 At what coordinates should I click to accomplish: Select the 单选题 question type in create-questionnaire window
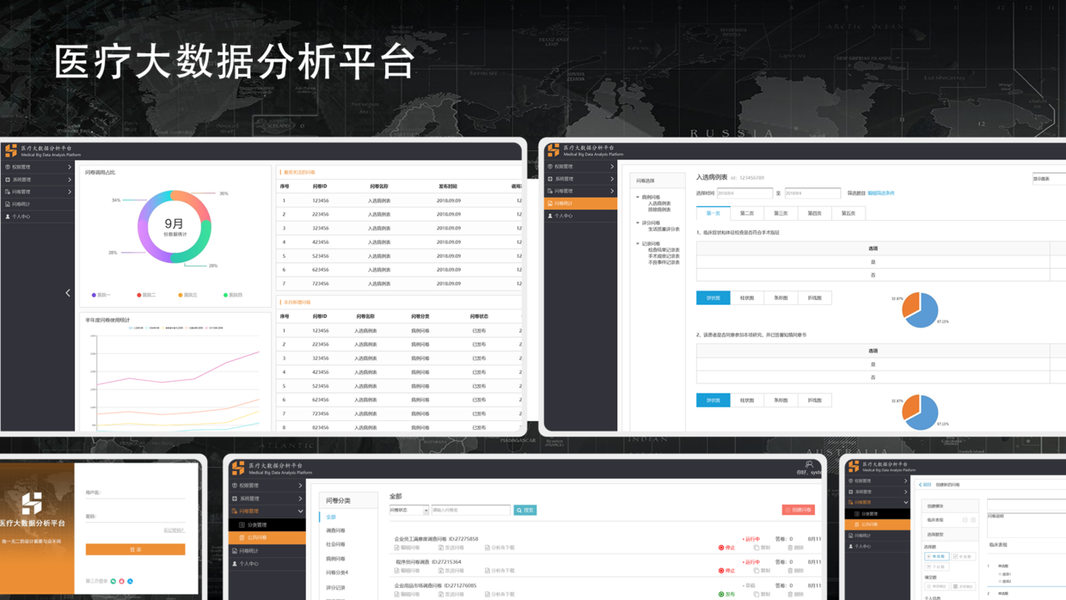pos(937,557)
